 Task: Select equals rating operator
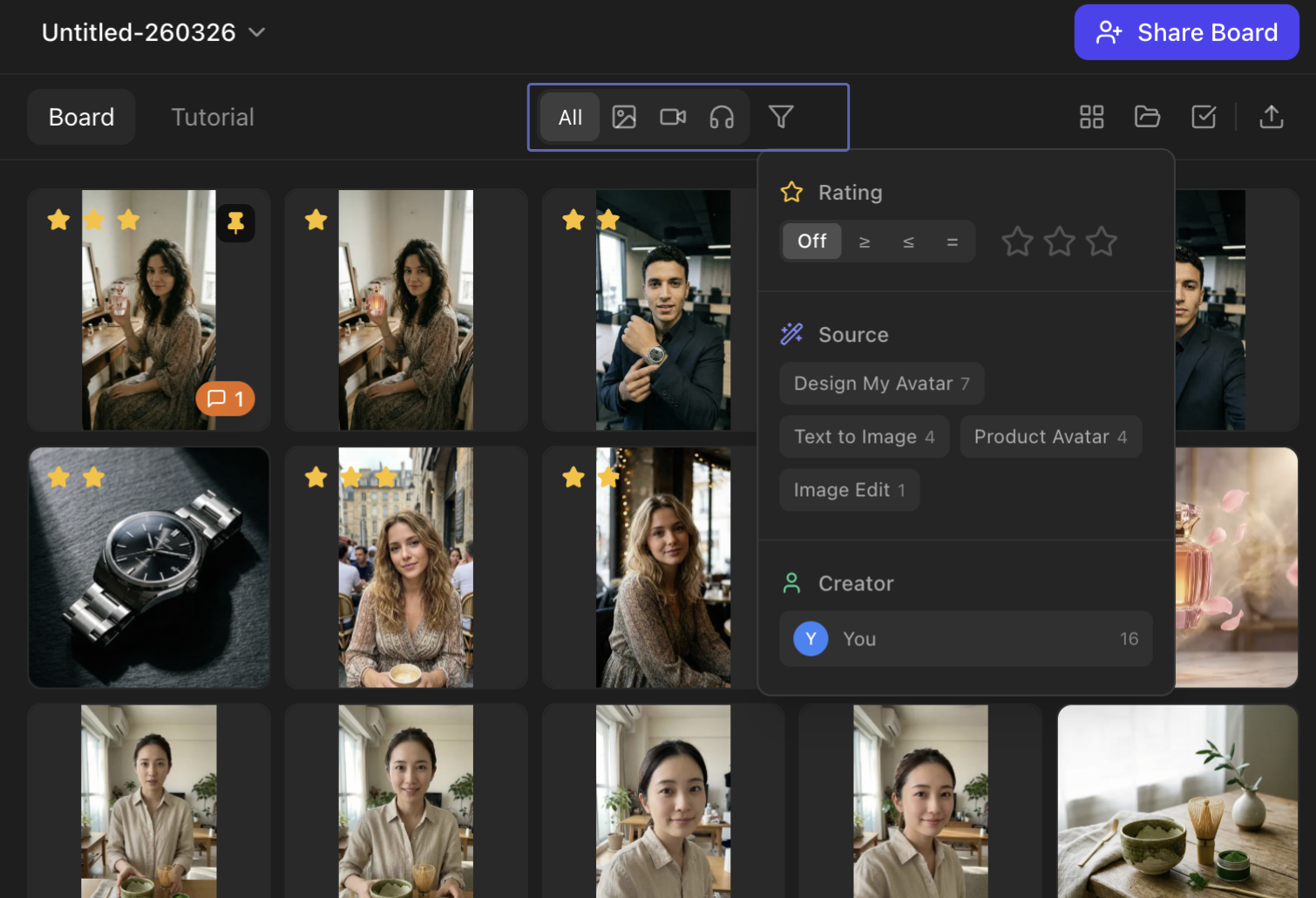click(952, 242)
